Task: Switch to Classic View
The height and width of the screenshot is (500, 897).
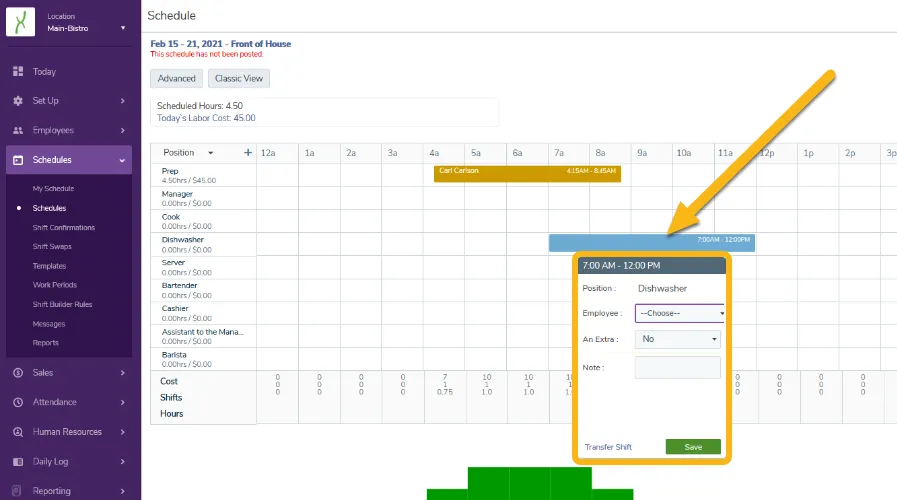Action: (239, 78)
